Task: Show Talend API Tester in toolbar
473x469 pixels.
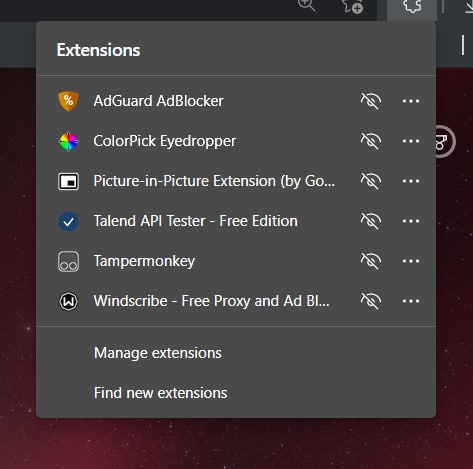Action: (x=371, y=221)
